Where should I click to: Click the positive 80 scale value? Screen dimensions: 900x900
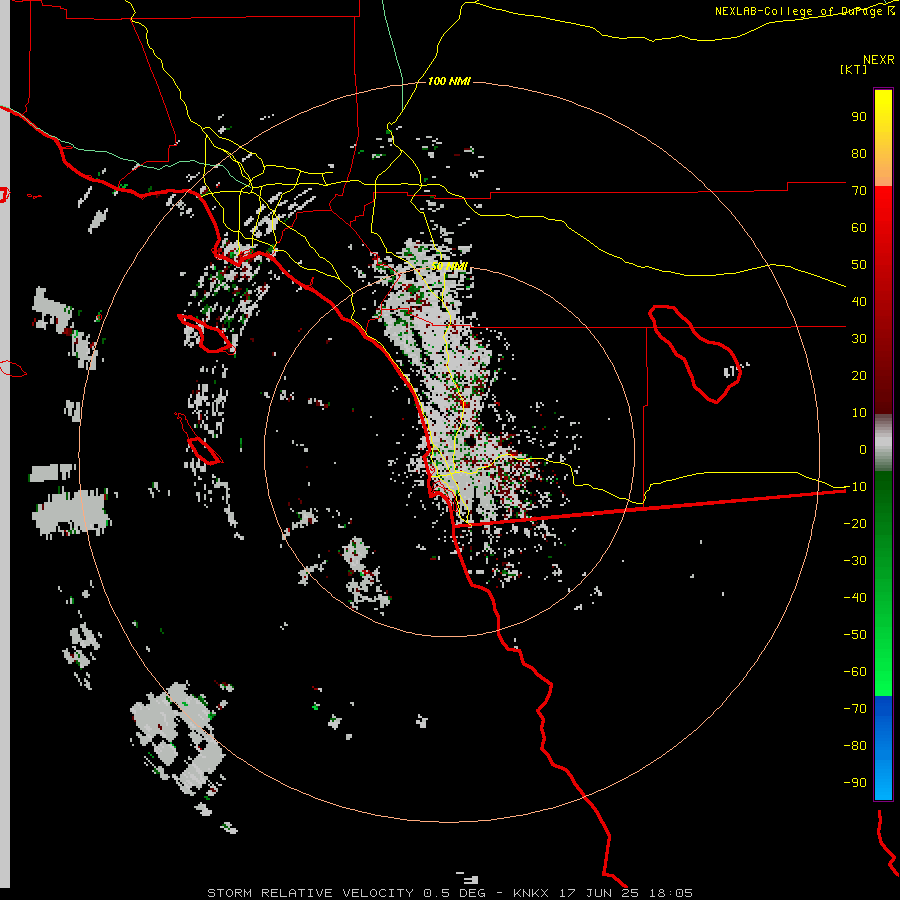click(859, 154)
